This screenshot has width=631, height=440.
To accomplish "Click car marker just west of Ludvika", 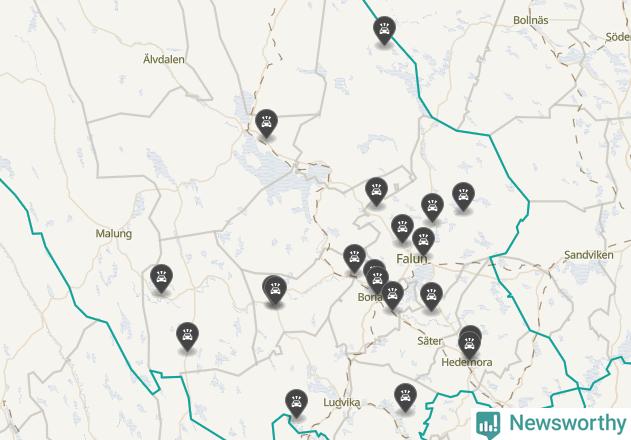I will pos(297,403).
